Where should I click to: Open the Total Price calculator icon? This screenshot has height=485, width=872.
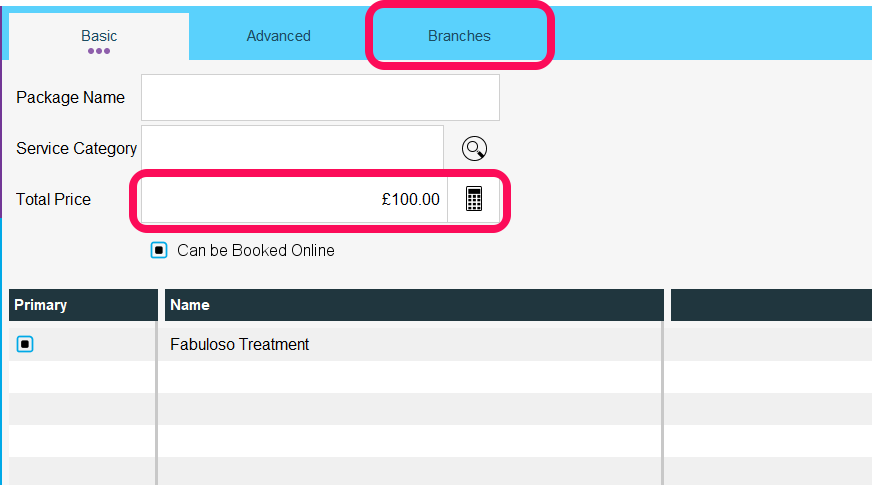pyautogui.click(x=474, y=199)
